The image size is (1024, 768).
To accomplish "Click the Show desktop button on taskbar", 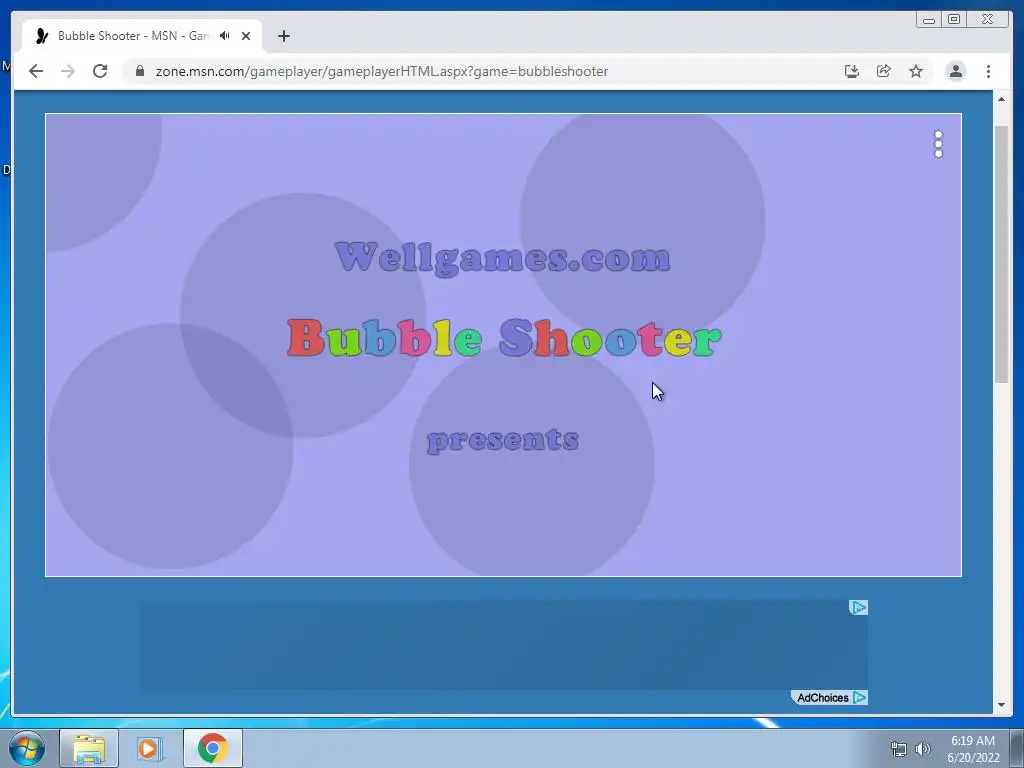I will click(x=1017, y=748).
